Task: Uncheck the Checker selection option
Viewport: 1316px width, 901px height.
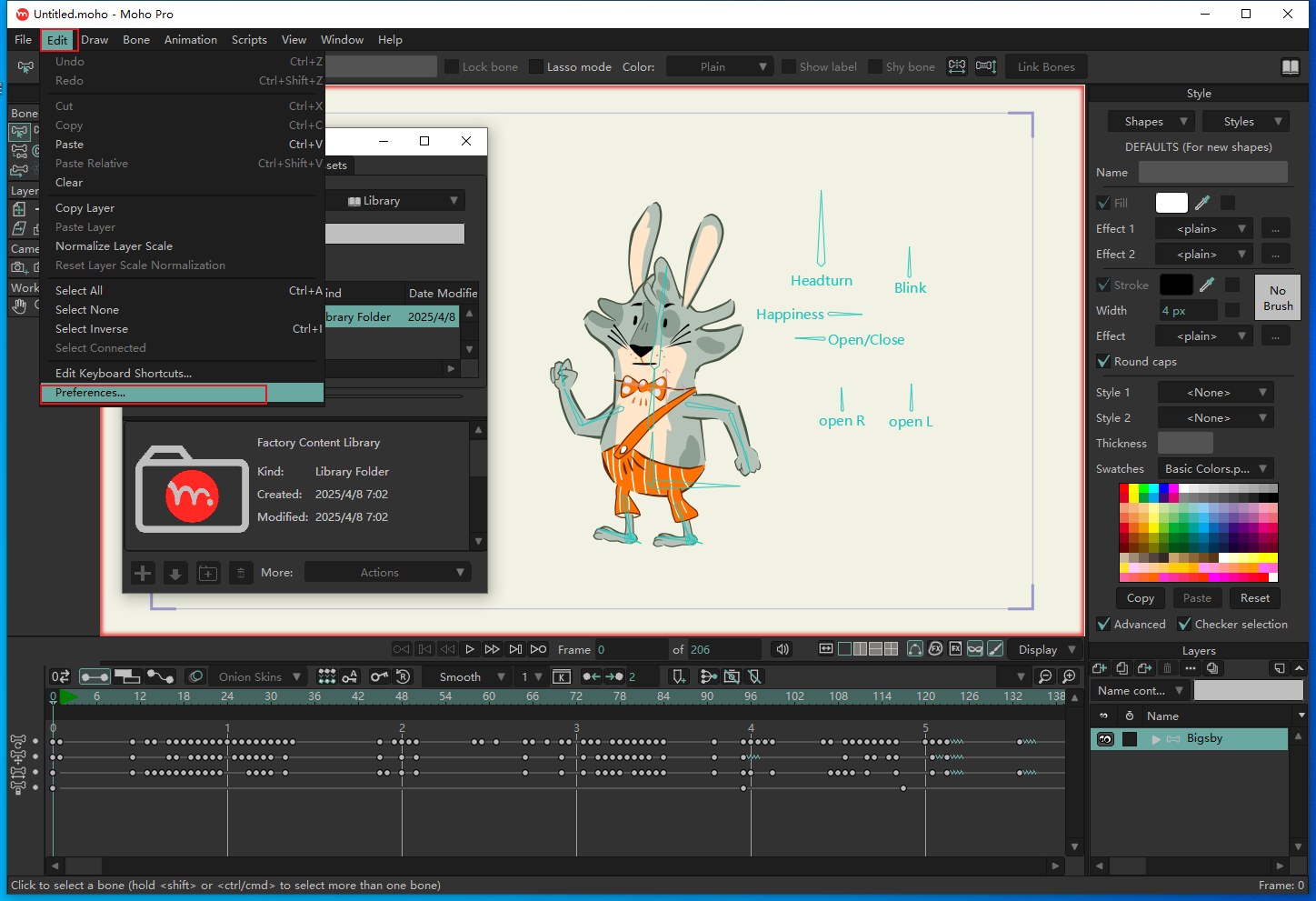Action: [x=1184, y=625]
